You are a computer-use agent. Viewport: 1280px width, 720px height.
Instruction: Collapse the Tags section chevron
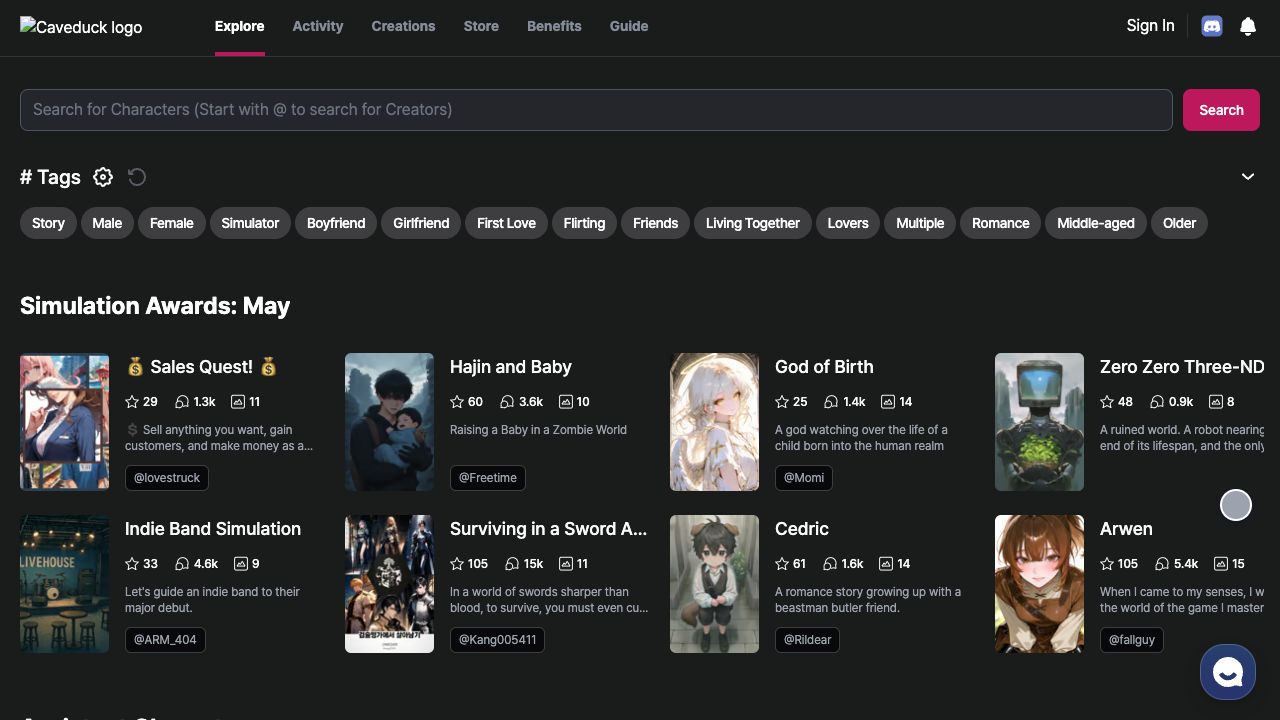pos(1248,177)
